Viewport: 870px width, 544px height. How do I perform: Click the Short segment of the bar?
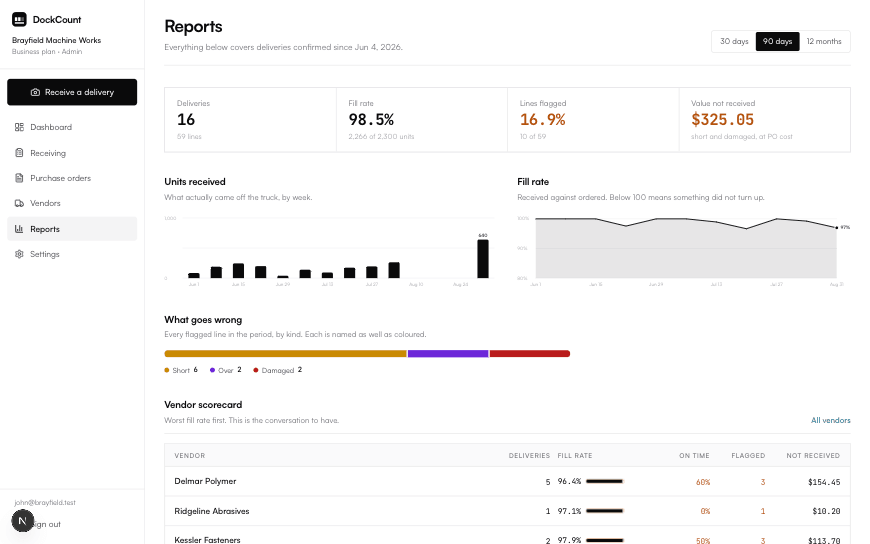[x=285, y=354]
